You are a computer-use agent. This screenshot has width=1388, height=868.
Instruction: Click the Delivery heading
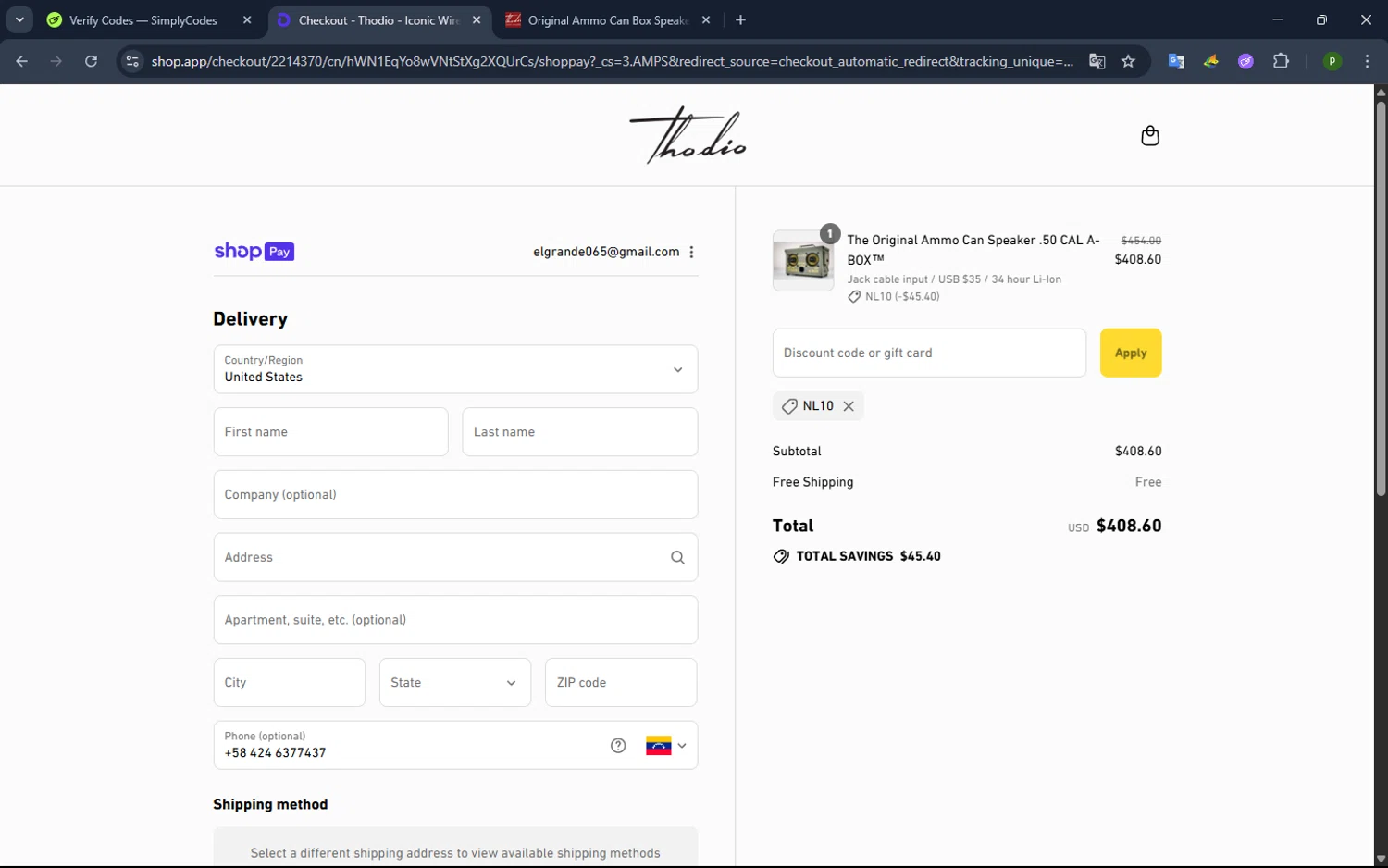pos(250,319)
